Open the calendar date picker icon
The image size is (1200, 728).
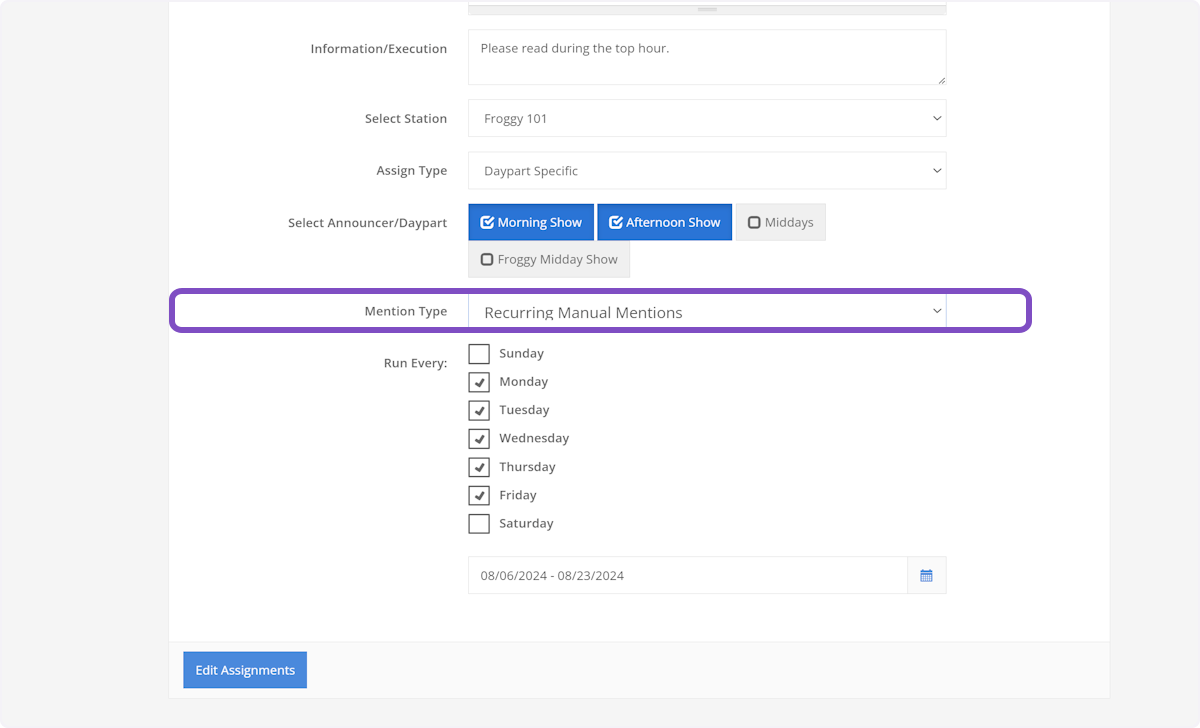926,575
